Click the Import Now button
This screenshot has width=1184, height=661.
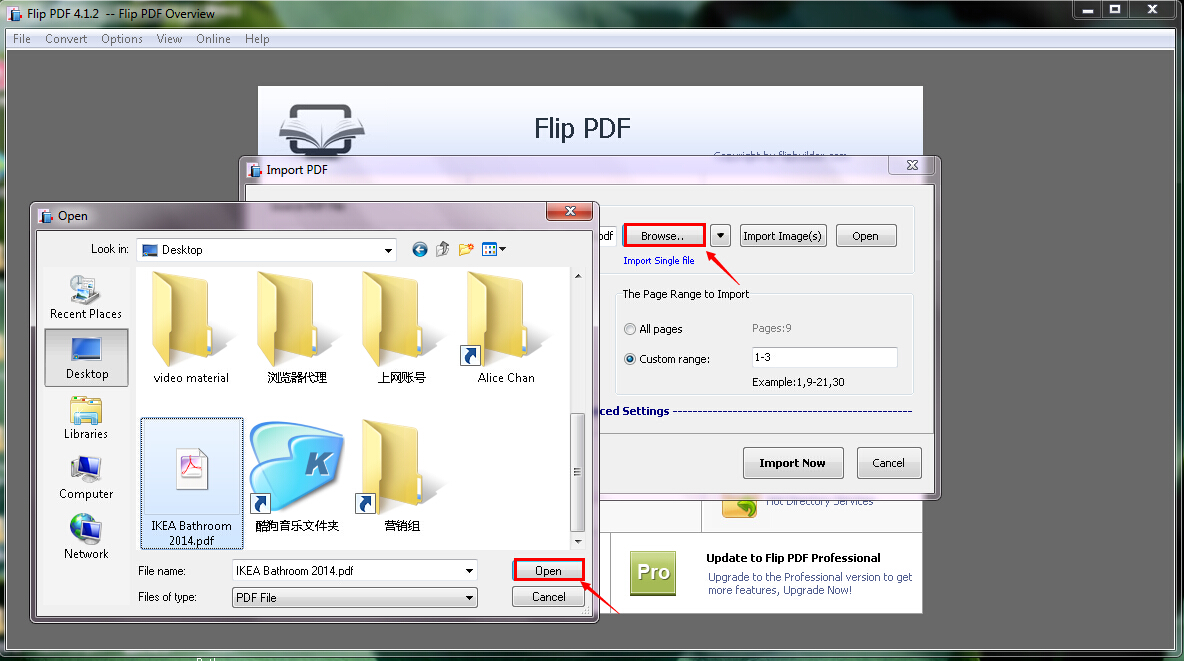[x=792, y=463]
